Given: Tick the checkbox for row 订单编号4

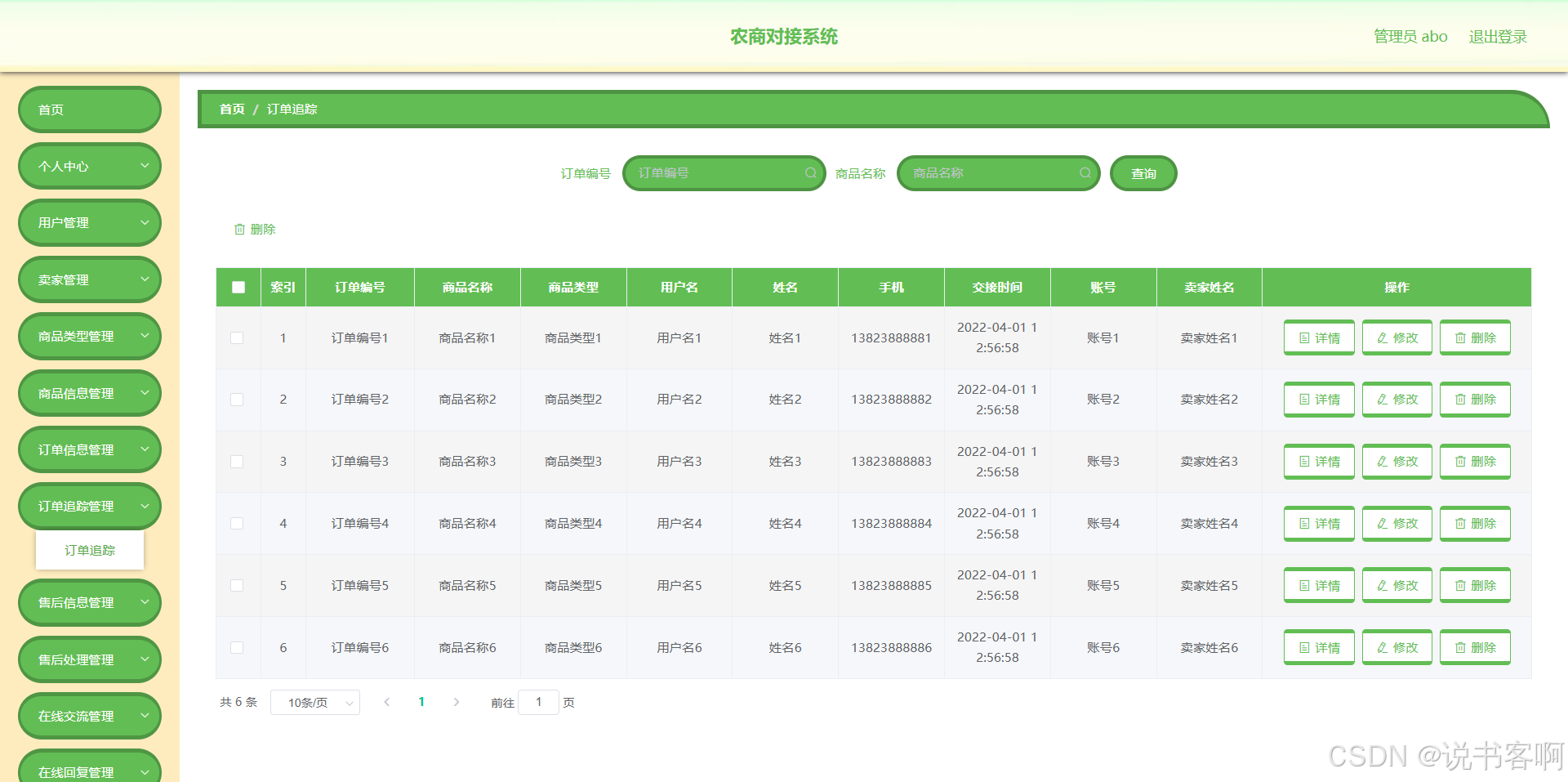Looking at the screenshot, I should coord(237,524).
